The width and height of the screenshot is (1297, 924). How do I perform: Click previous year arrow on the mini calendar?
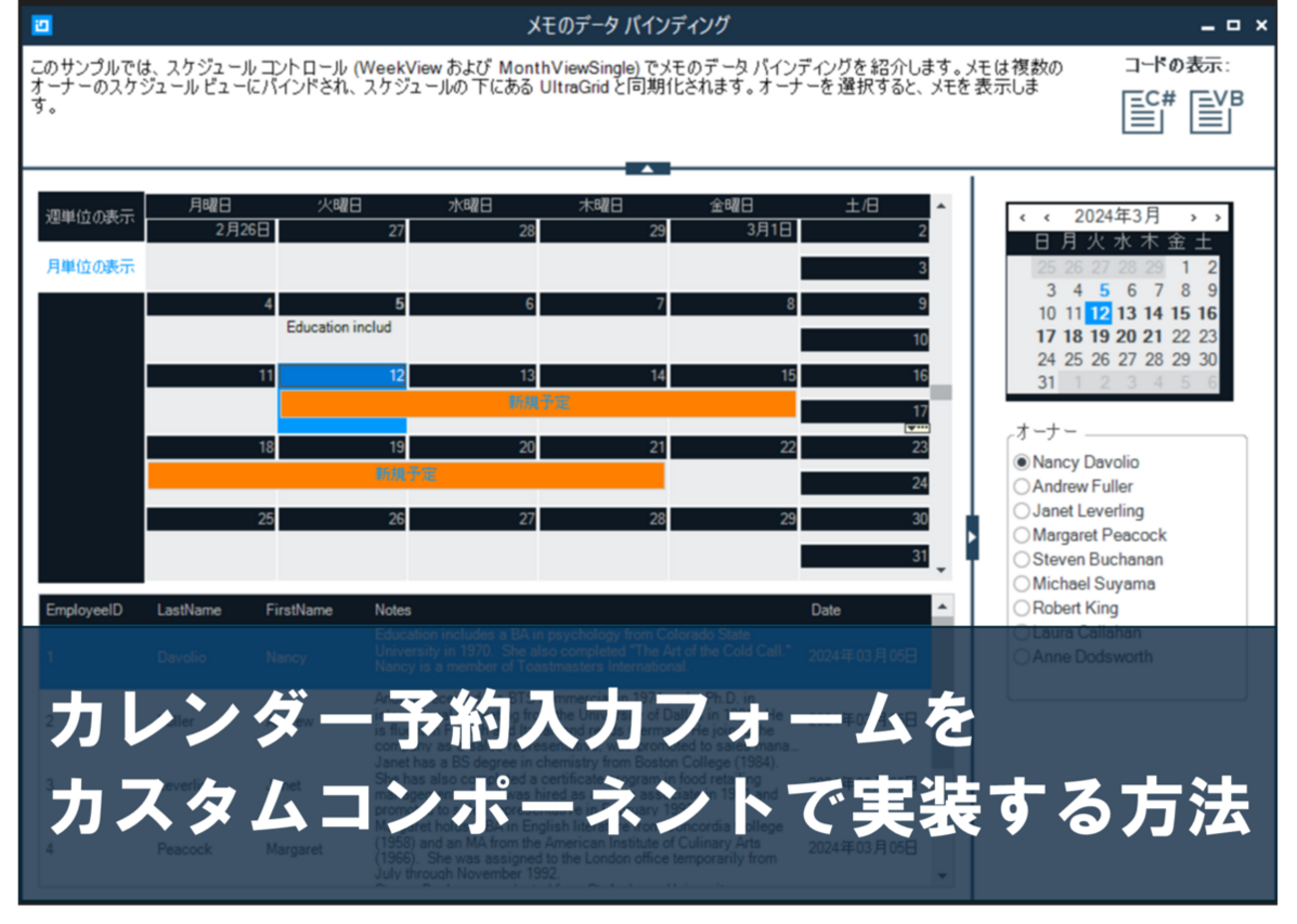(x=1022, y=216)
